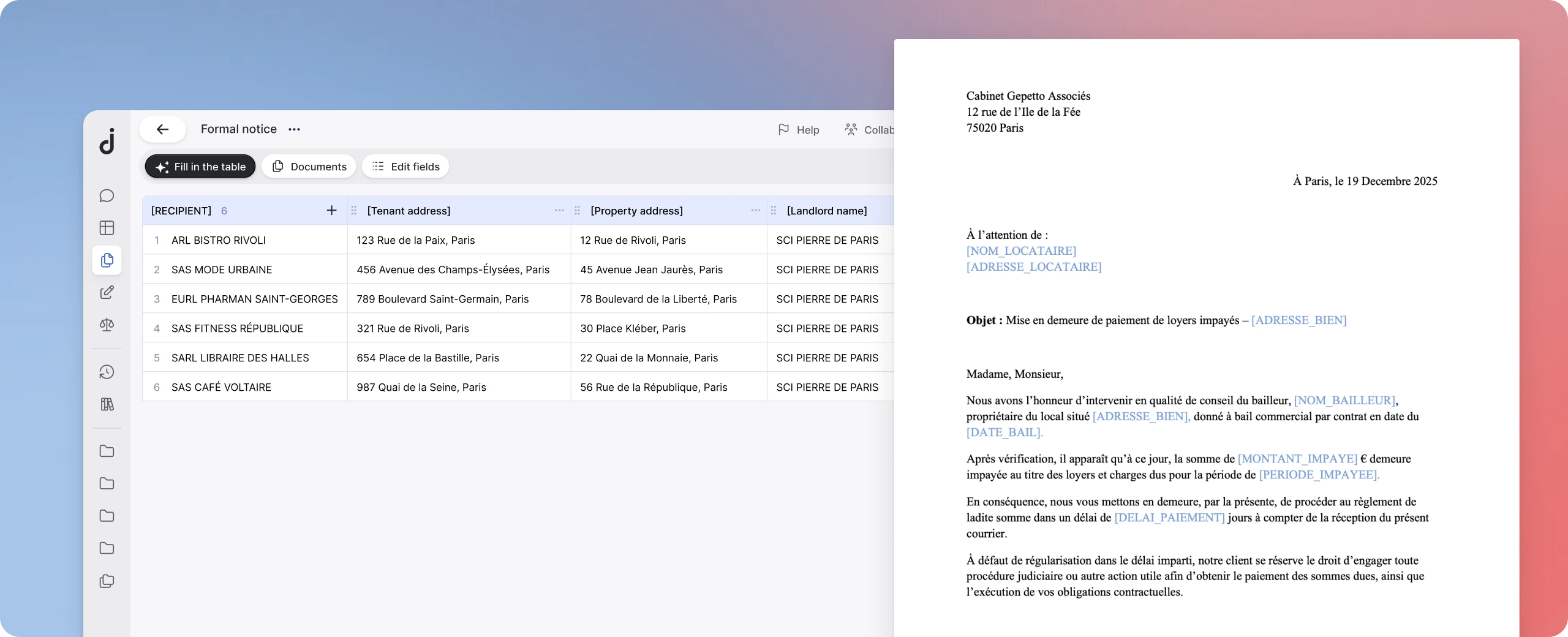Click the [ADRESSE_BIEN] placeholder in the Objet line
This screenshot has height=637, width=1568.
pos(1298,320)
